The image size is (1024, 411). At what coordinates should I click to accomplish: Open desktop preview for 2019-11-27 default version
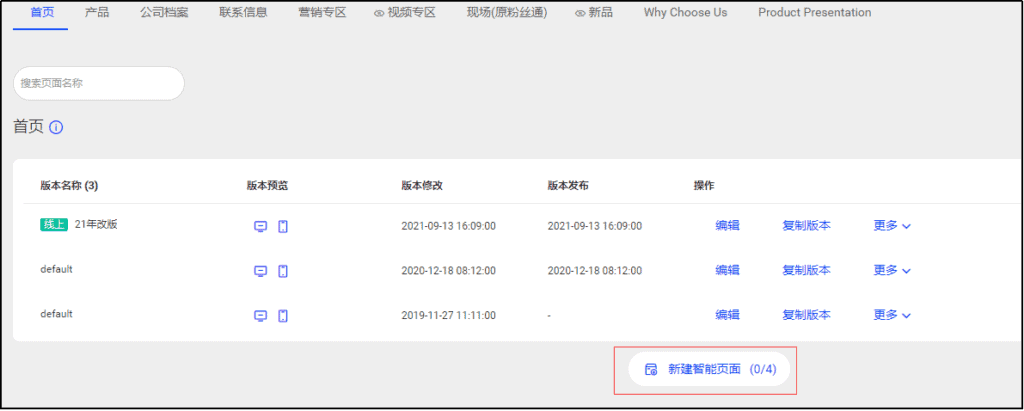(x=260, y=316)
